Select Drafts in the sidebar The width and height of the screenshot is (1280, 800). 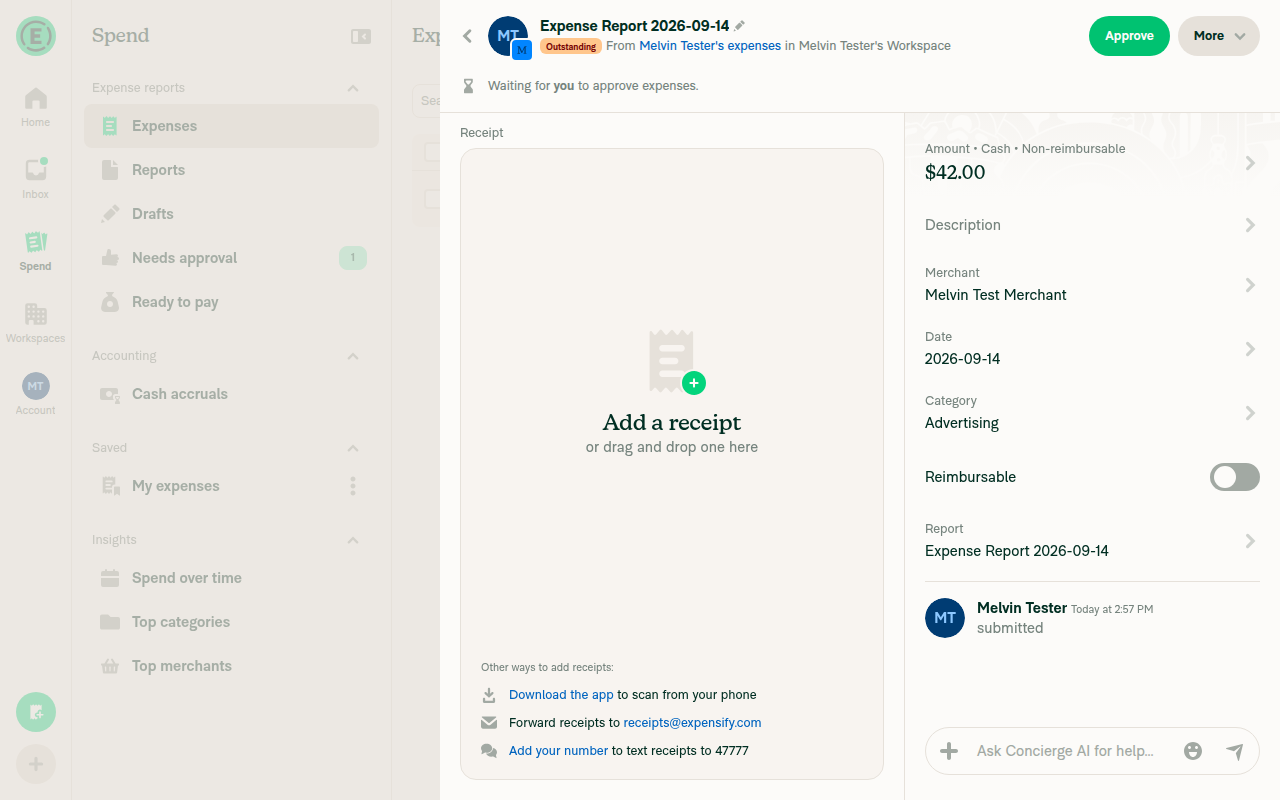(231, 214)
